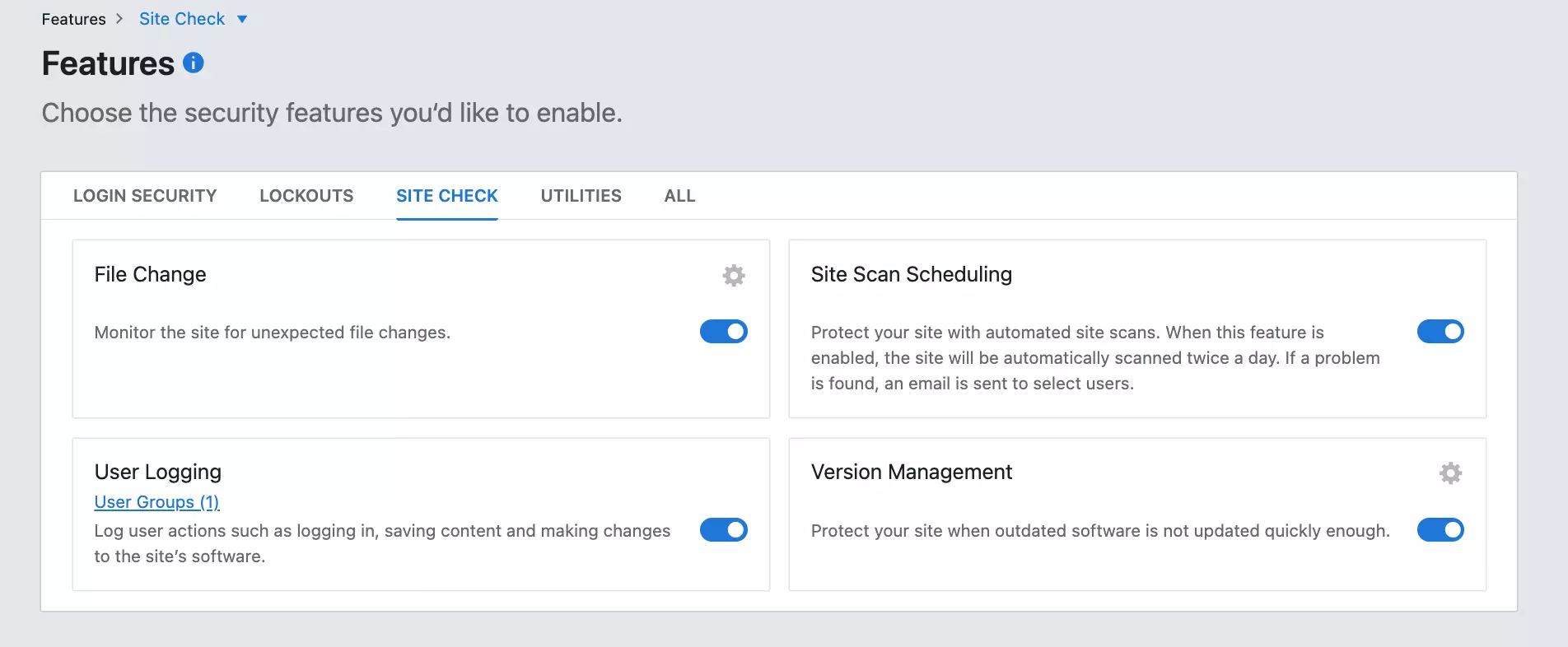Show the All features tab

(x=679, y=196)
